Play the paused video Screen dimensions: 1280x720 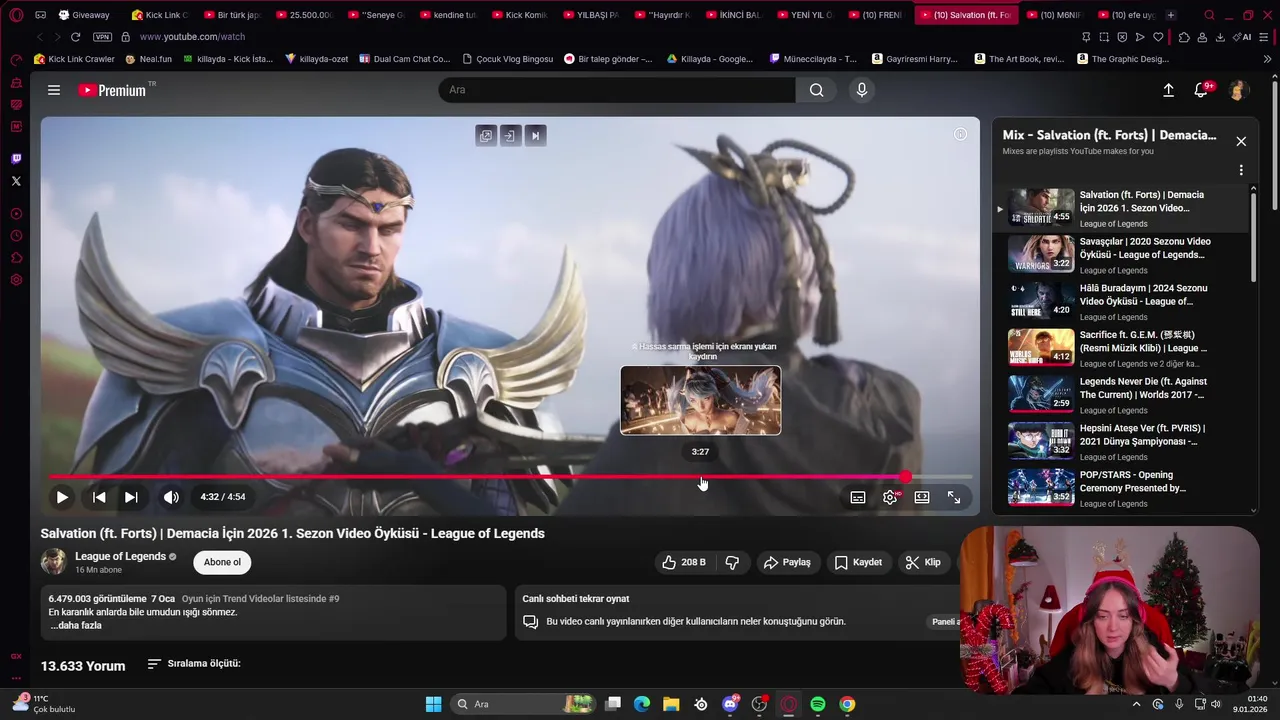pos(62,497)
